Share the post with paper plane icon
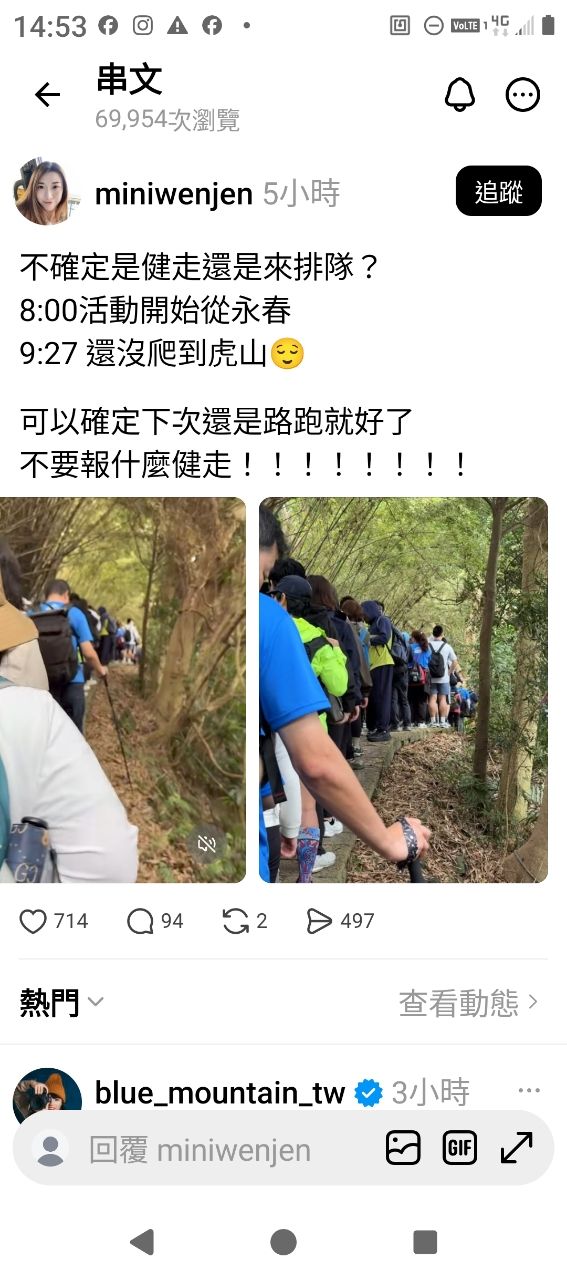 [x=319, y=921]
